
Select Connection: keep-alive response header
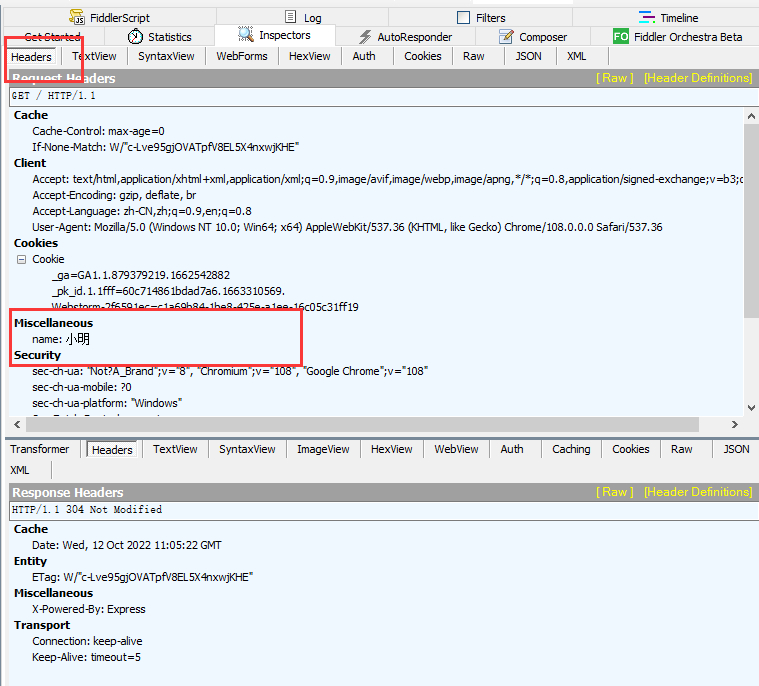[87, 641]
